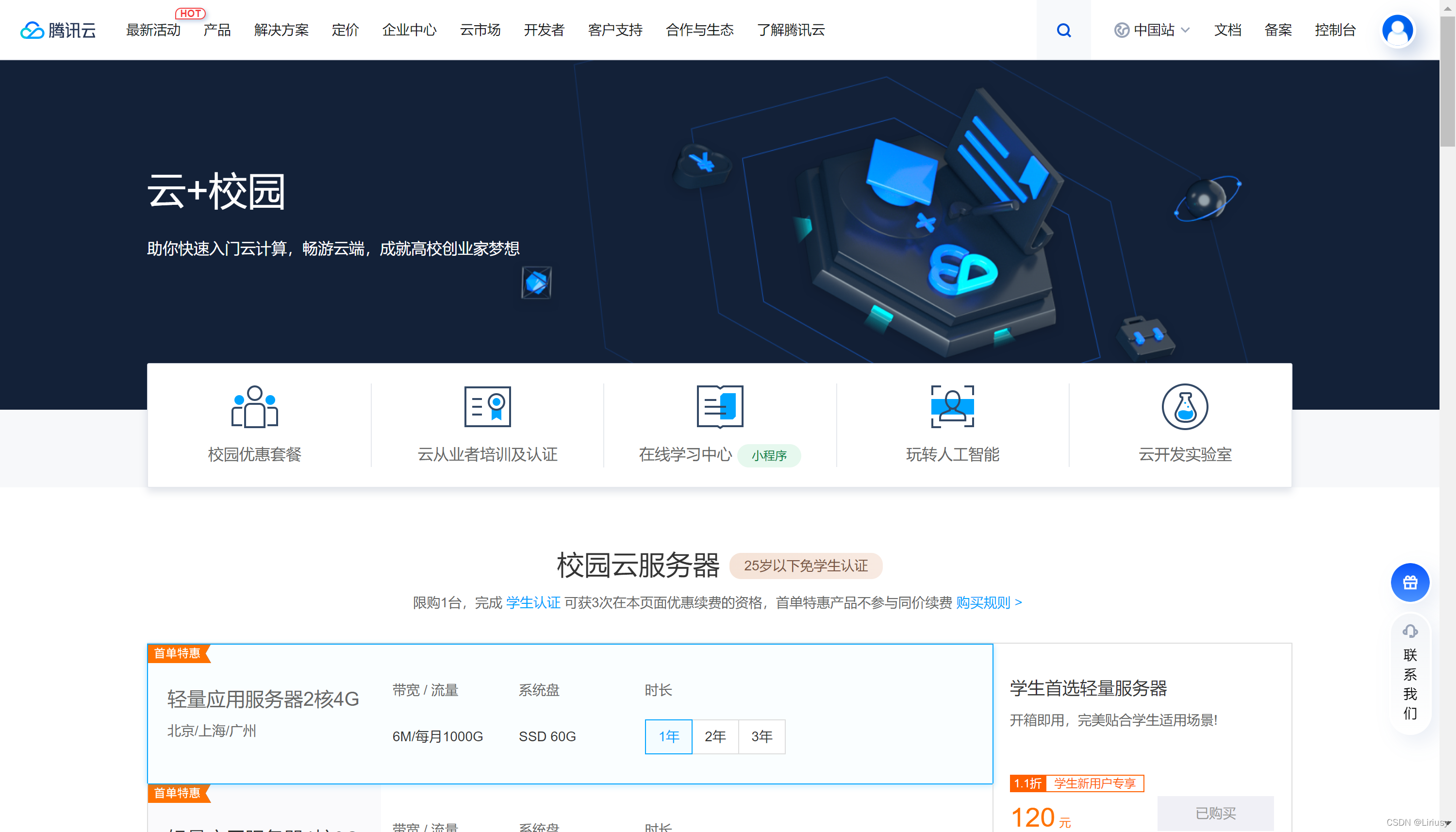1456x832 pixels.
Task: Click the 校园云服务器 section heading
Action: pyautogui.click(x=638, y=566)
